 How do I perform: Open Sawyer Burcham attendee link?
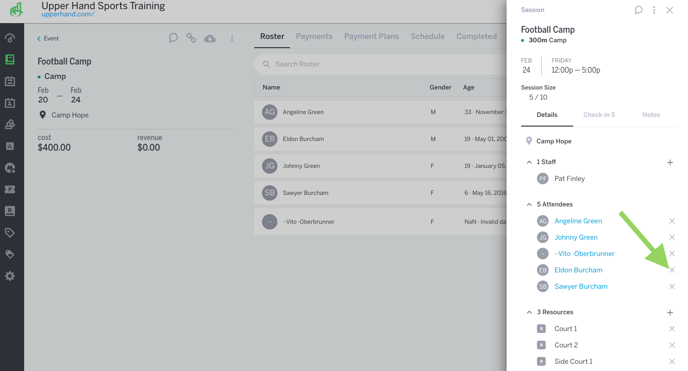(581, 286)
